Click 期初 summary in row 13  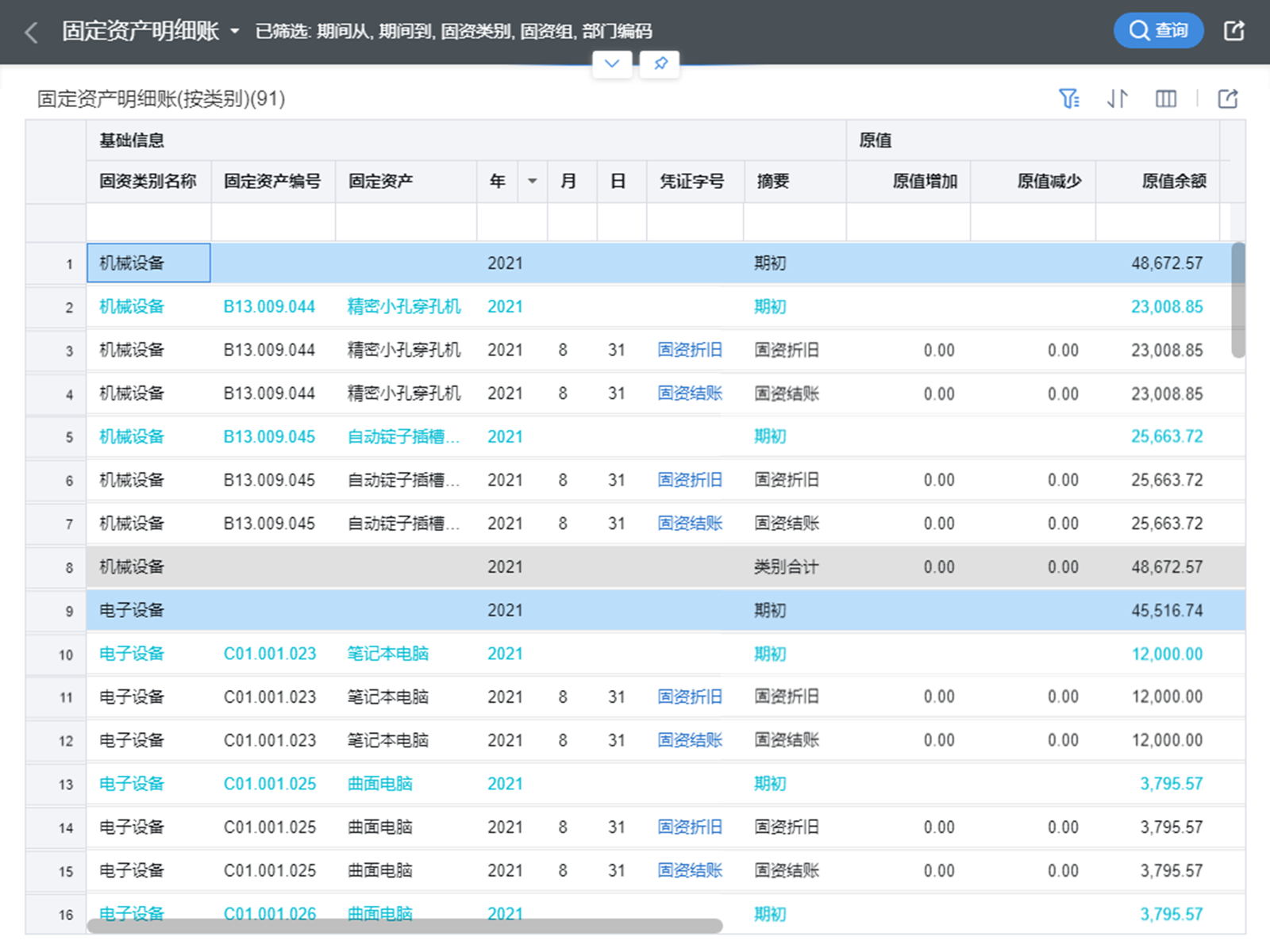(x=770, y=785)
